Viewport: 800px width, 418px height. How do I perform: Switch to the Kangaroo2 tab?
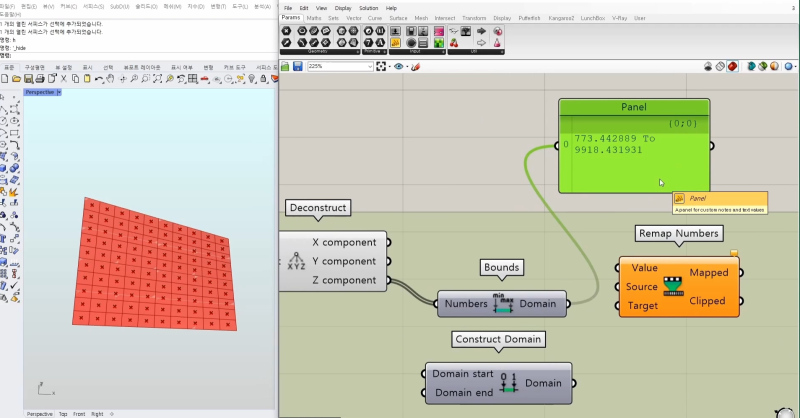[561, 18]
